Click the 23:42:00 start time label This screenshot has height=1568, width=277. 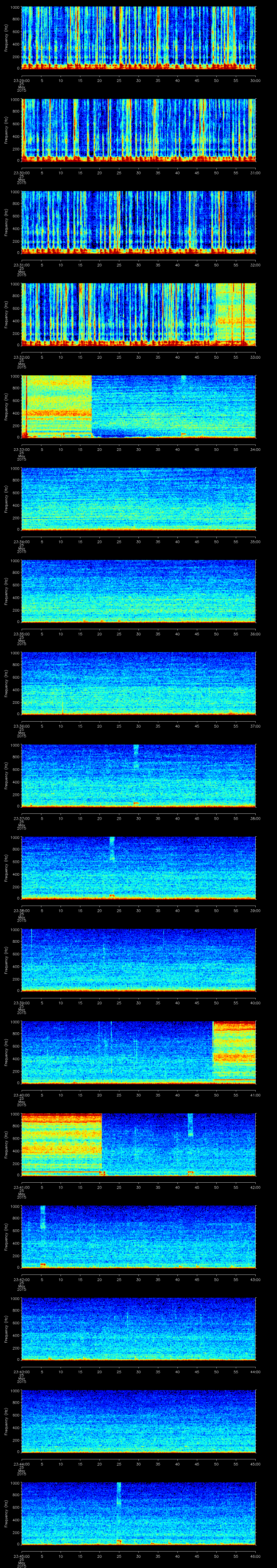click(x=21, y=1279)
